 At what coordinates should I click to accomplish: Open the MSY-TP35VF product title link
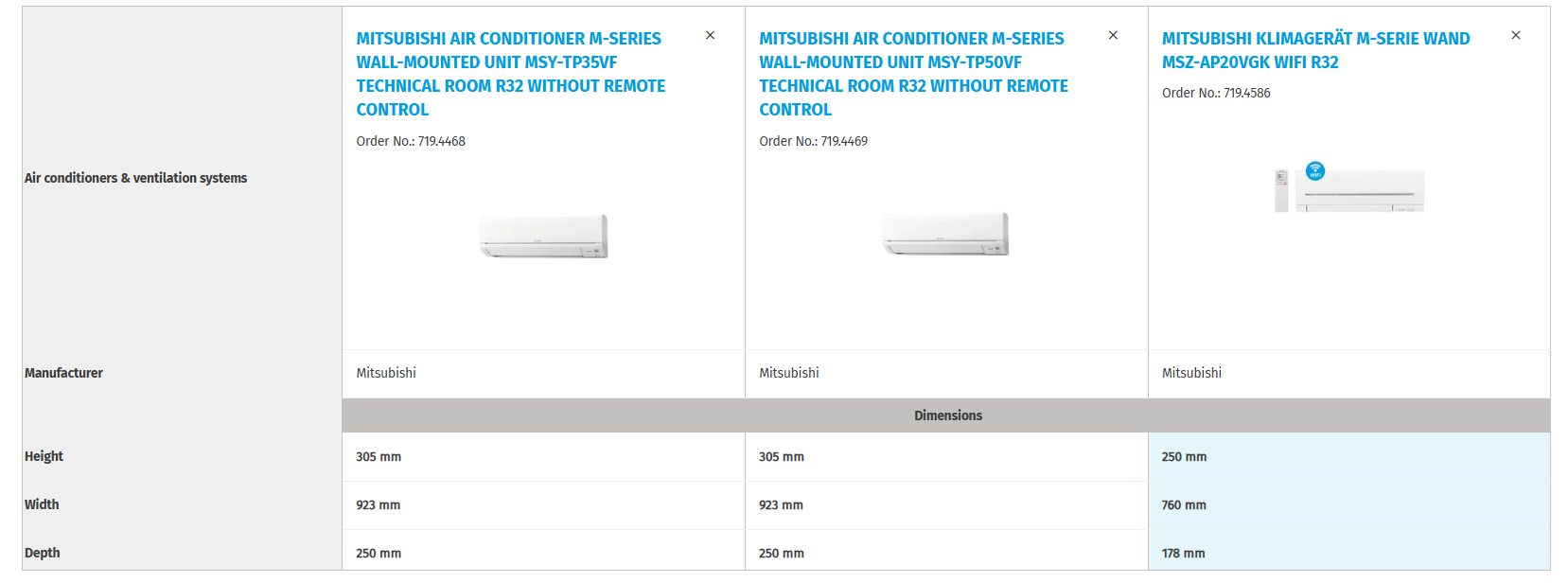(x=511, y=74)
